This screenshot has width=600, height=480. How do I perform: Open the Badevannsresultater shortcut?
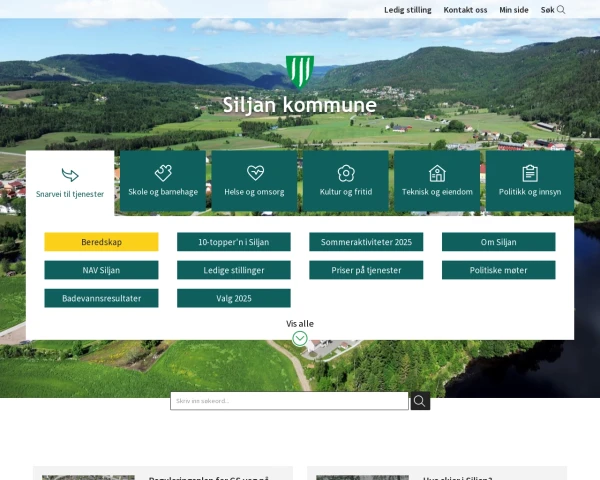click(101, 298)
